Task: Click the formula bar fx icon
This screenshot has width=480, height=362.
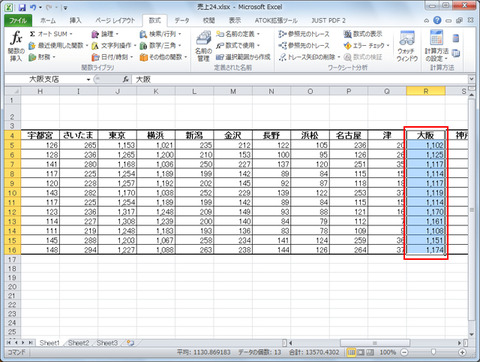Action: (x=125, y=79)
